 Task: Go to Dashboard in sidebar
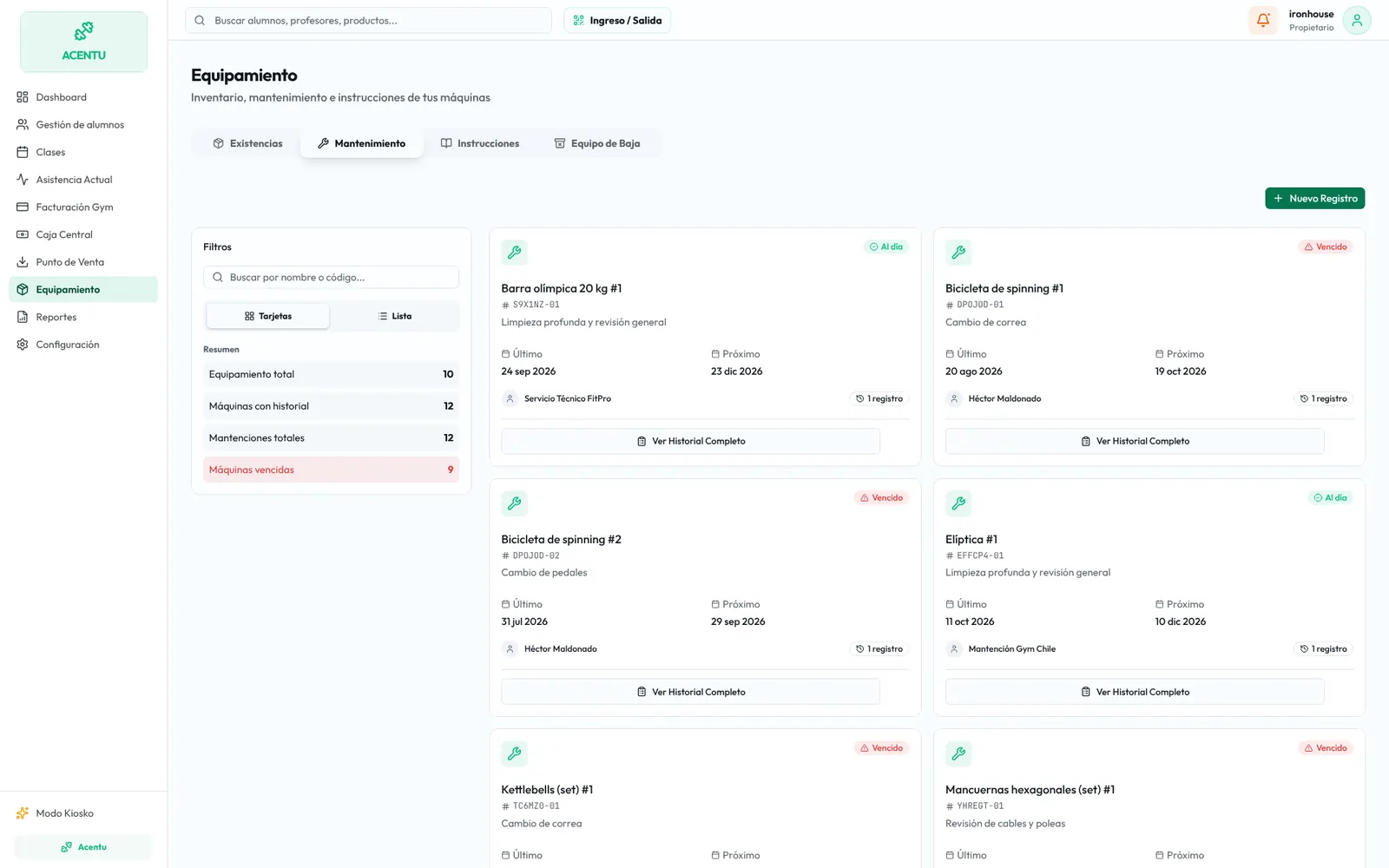pos(83,97)
